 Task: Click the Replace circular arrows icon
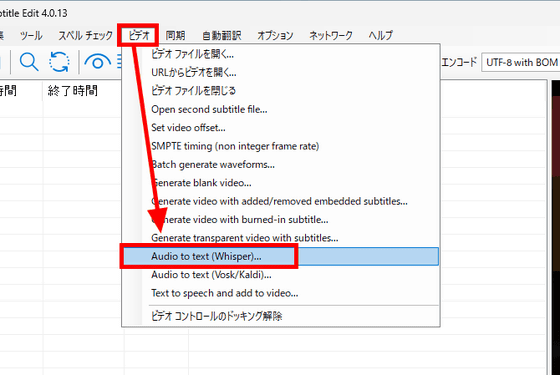[x=59, y=62]
